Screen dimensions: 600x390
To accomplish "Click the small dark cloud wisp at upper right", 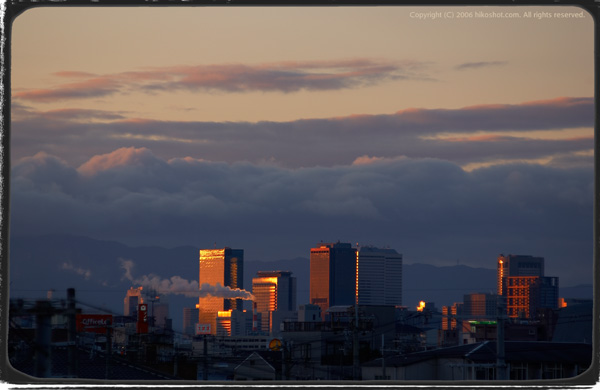I will pyautogui.click(x=480, y=65).
